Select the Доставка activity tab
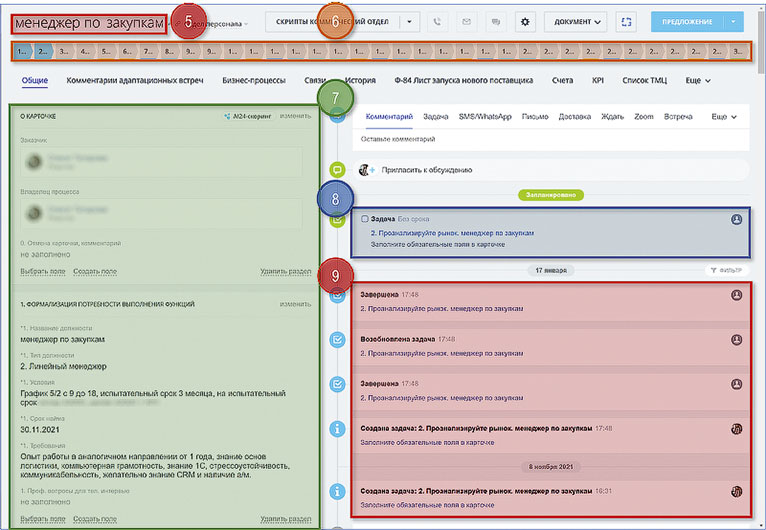This screenshot has width=766, height=530. pos(574,117)
